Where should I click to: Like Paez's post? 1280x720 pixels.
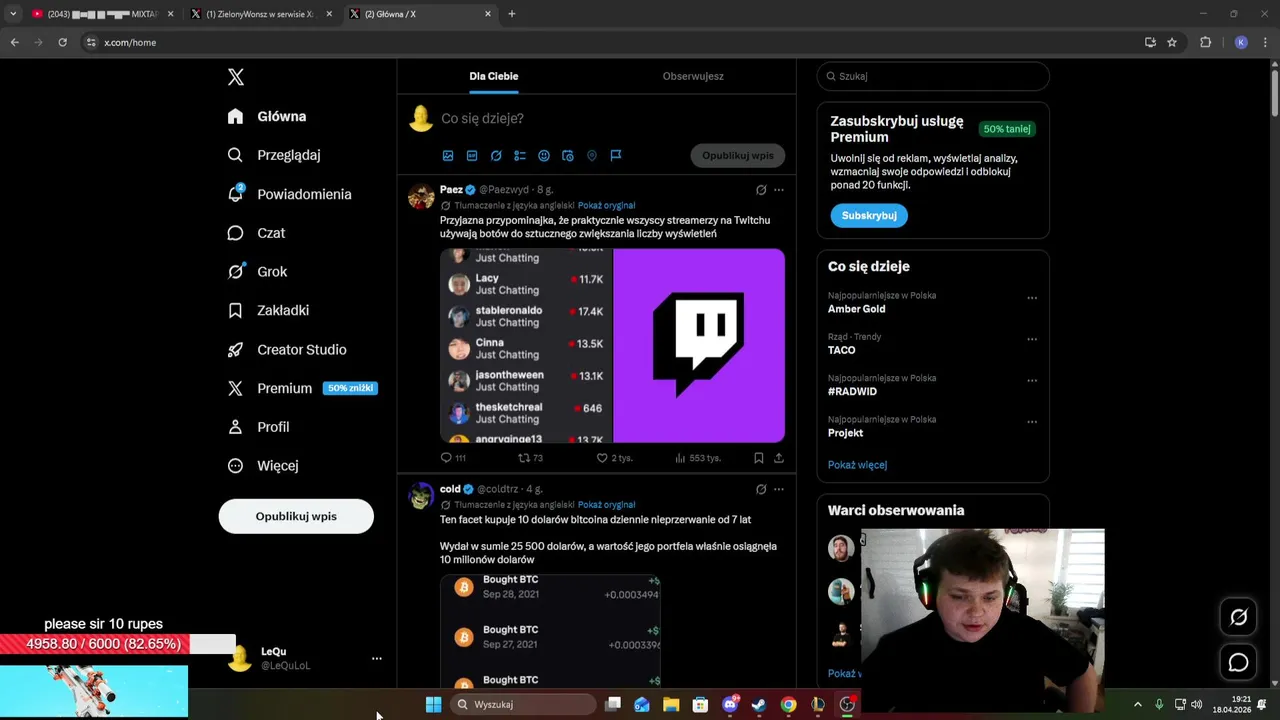614,458
